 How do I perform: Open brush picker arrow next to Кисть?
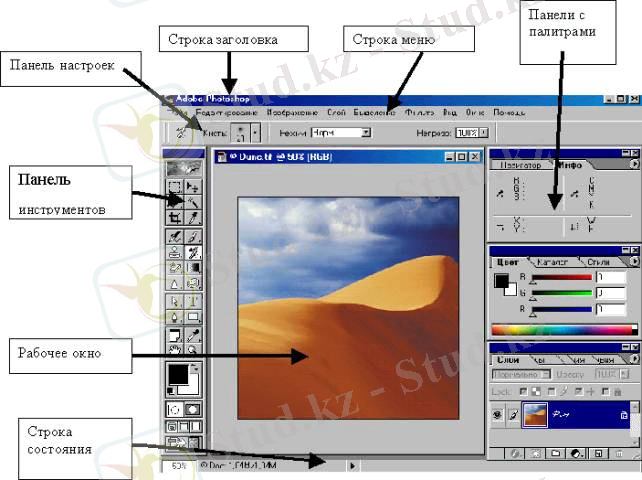[255, 133]
